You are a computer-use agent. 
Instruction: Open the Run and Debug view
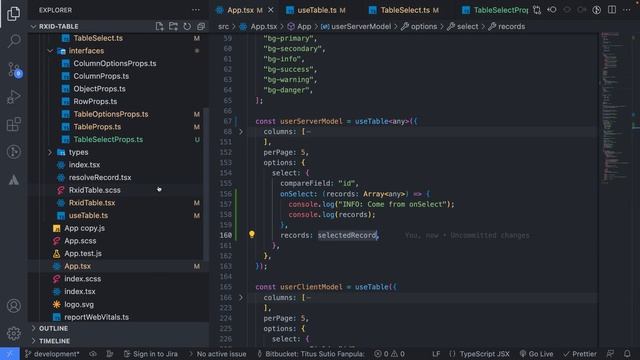click(x=13, y=97)
